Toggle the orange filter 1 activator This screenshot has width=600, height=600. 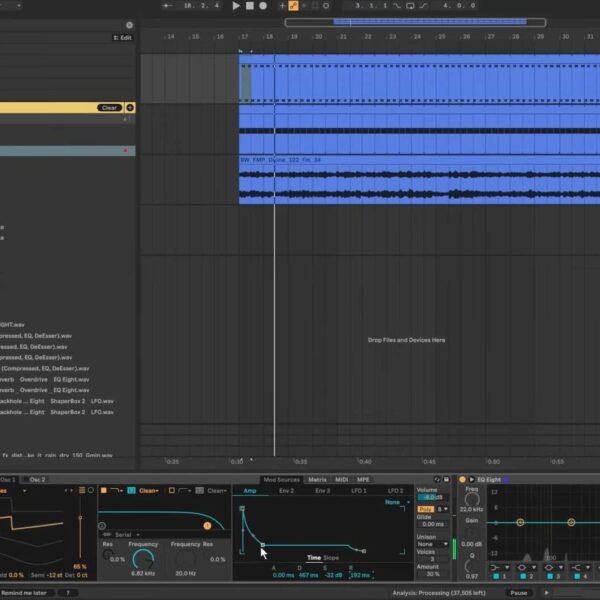coord(104,491)
